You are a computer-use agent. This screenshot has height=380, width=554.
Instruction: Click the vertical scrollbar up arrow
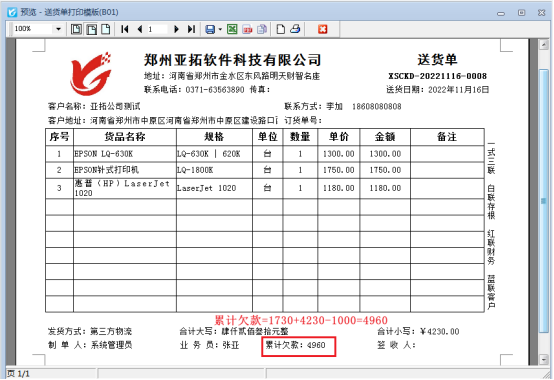(543, 44)
